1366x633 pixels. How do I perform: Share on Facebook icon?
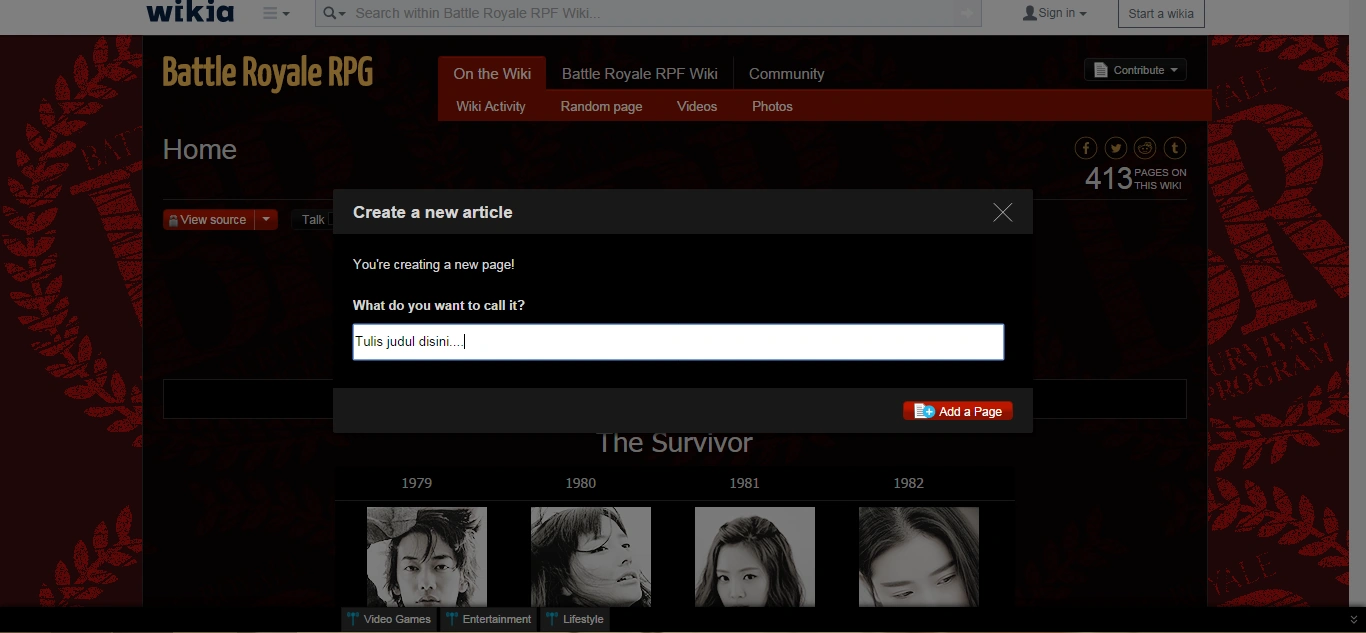coord(1086,148)
